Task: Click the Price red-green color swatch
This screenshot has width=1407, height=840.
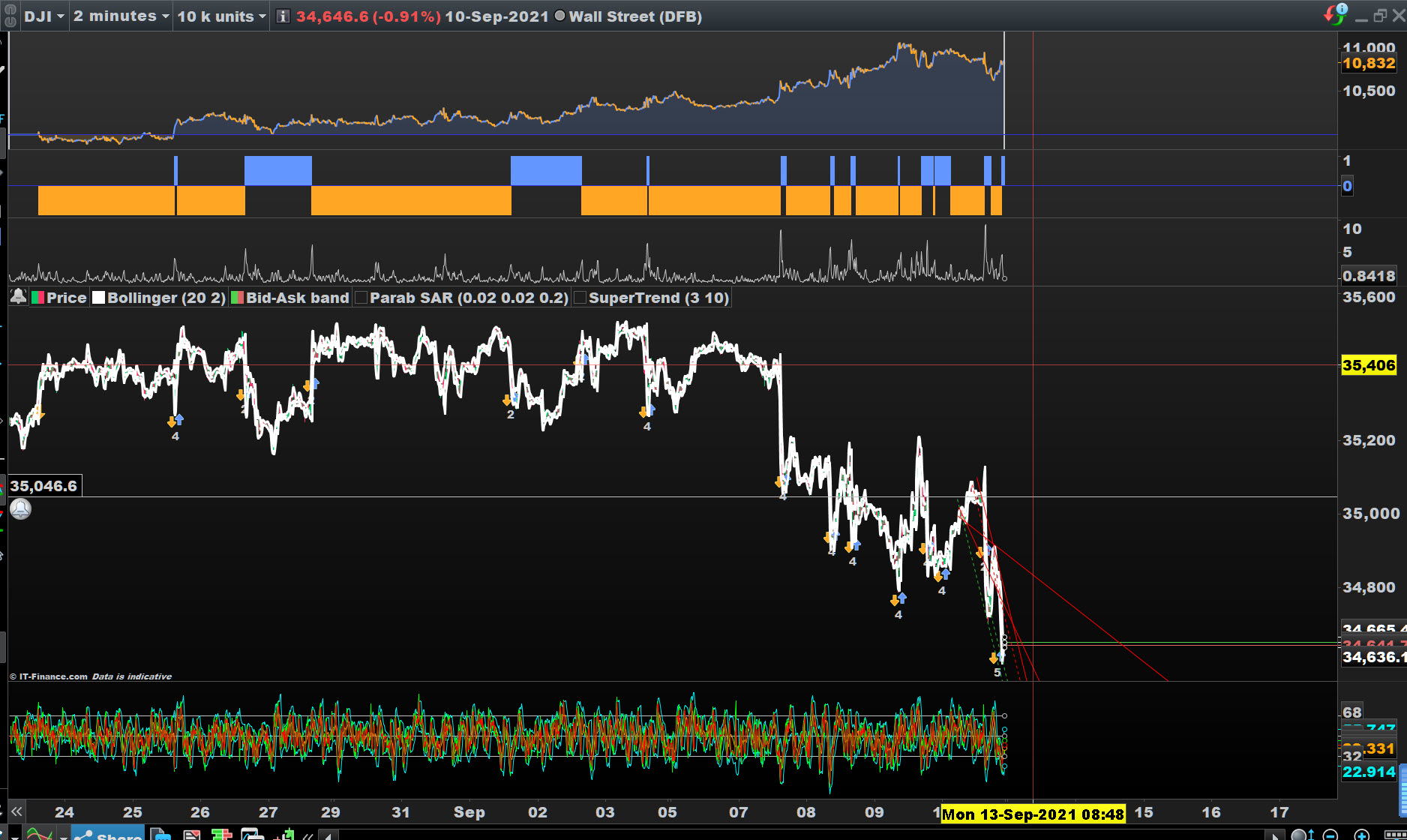Action: point(37,298)
